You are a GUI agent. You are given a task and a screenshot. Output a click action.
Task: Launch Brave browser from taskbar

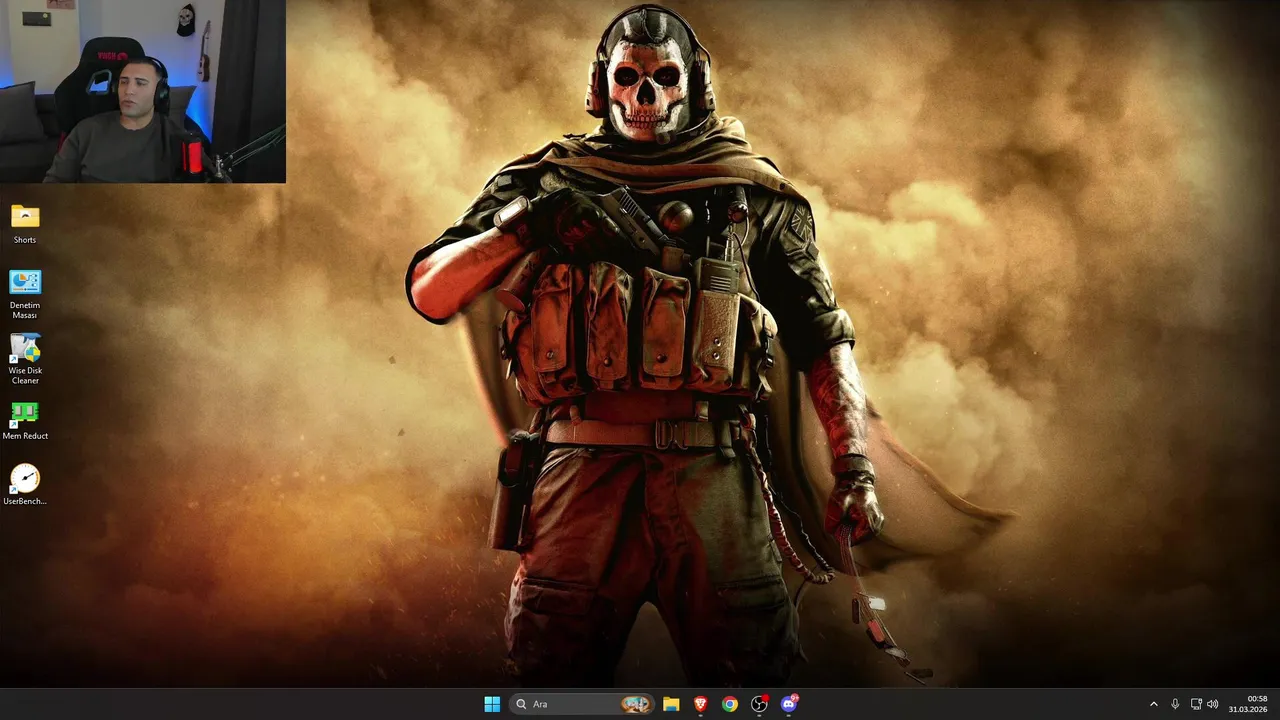click(700, 704)
